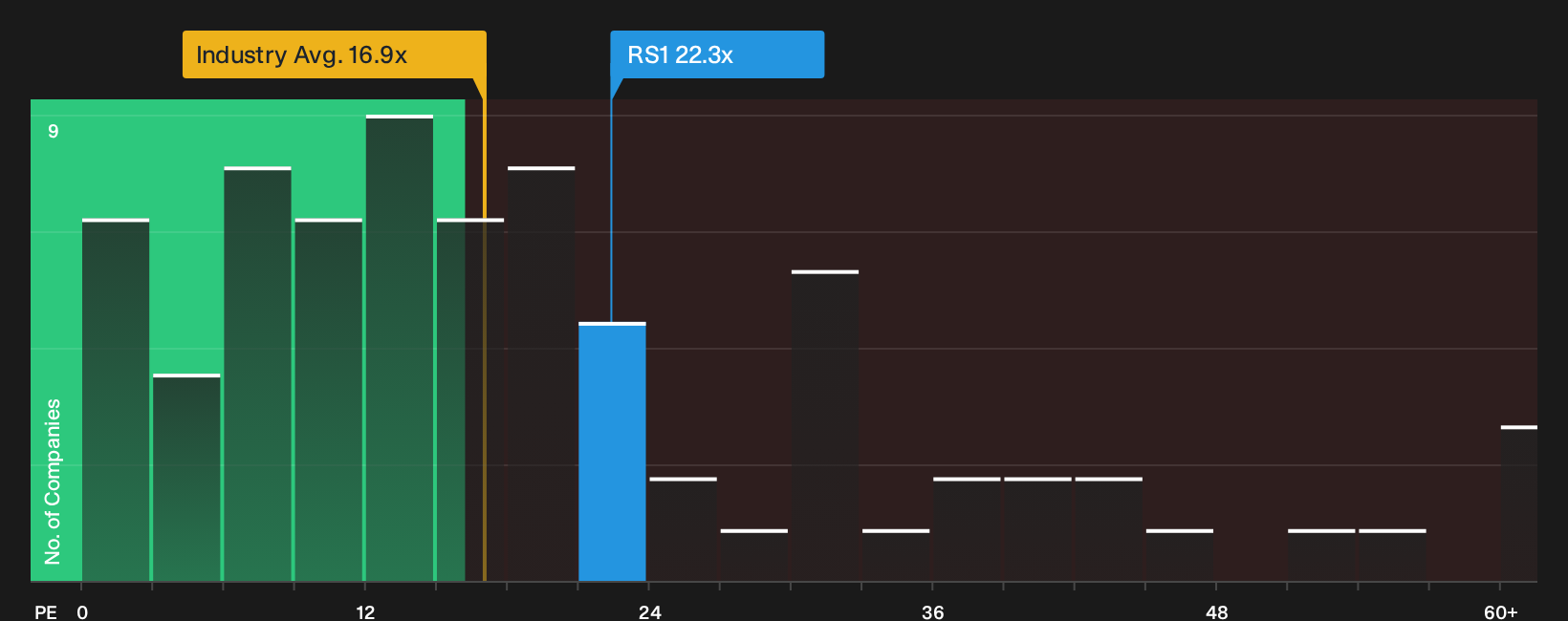
Task: Click the yellow industry average vertical line
Action: point(484,330)
